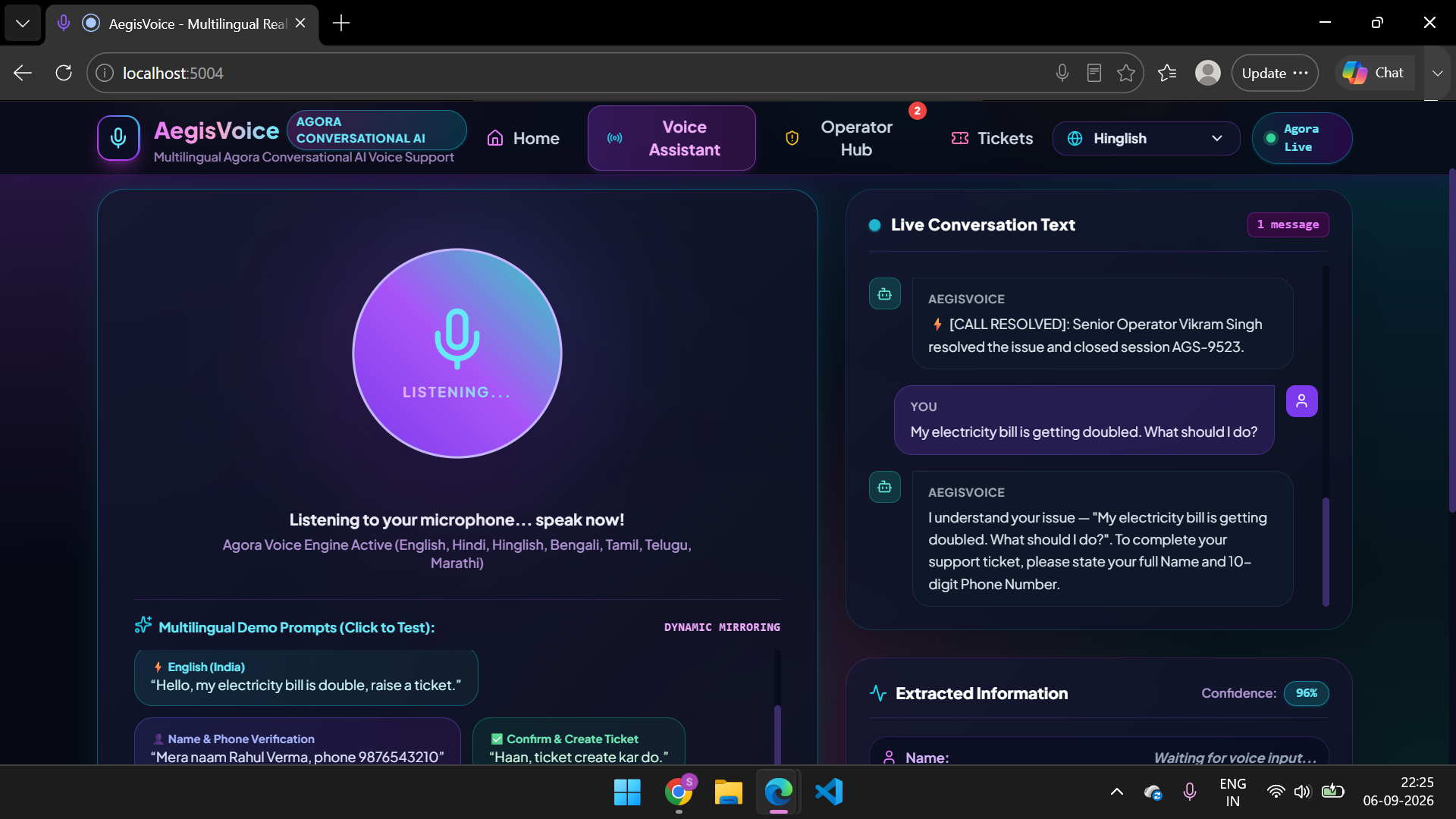Click the first AegisVoice bot avatar icon

pyautogui.click(x=884, y=294)
